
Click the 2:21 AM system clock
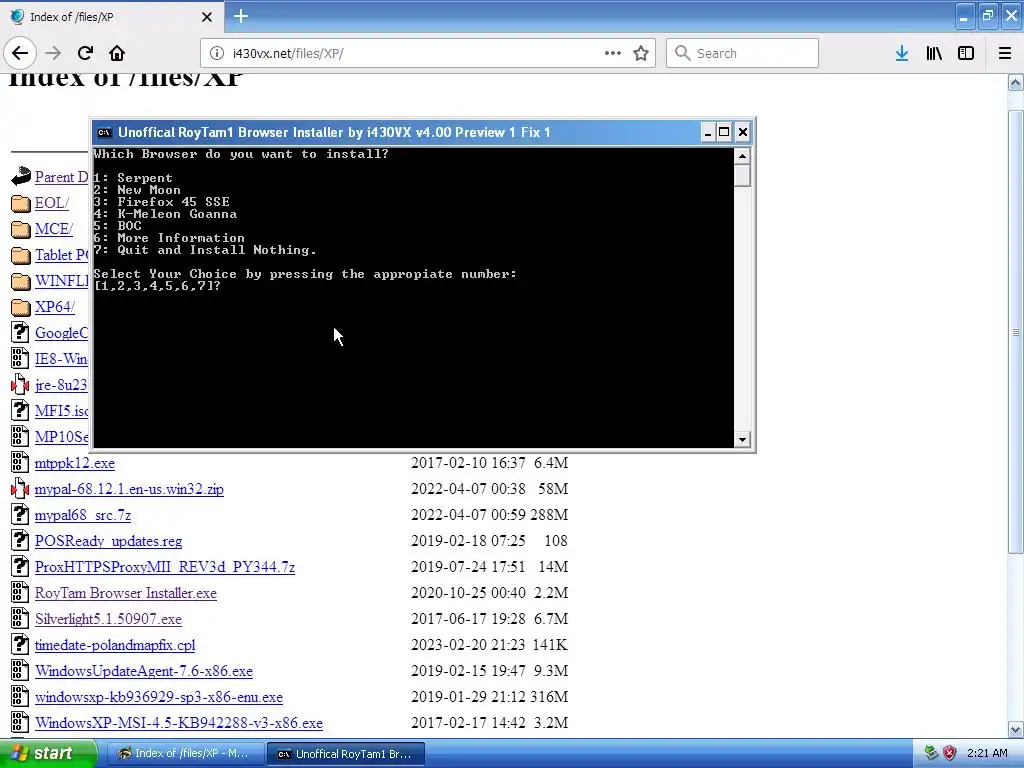(987, 754)
